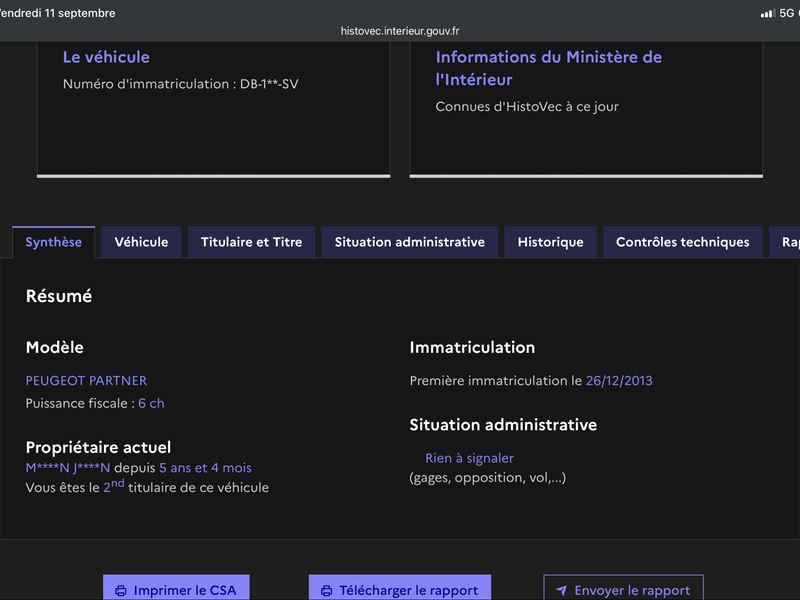Send the report via Envoyer le rapport

pyautogui.click(x=623, y=588)
